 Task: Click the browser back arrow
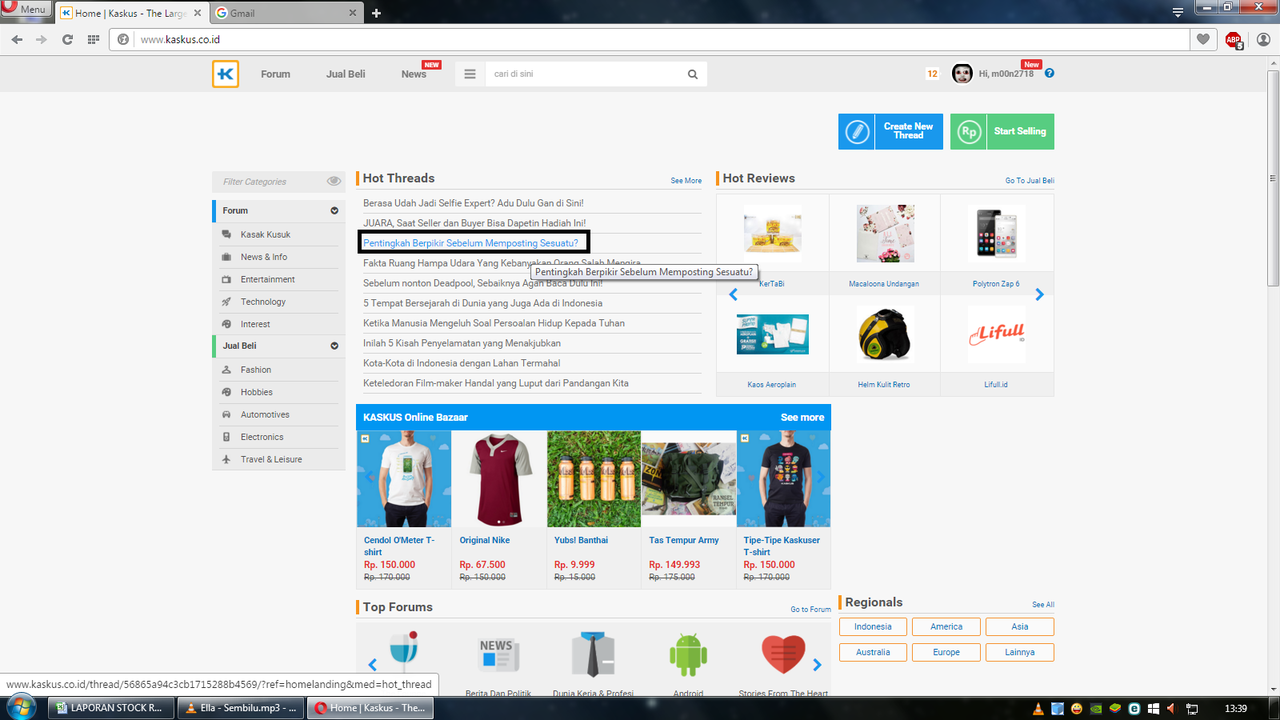(x=17, y=39)
